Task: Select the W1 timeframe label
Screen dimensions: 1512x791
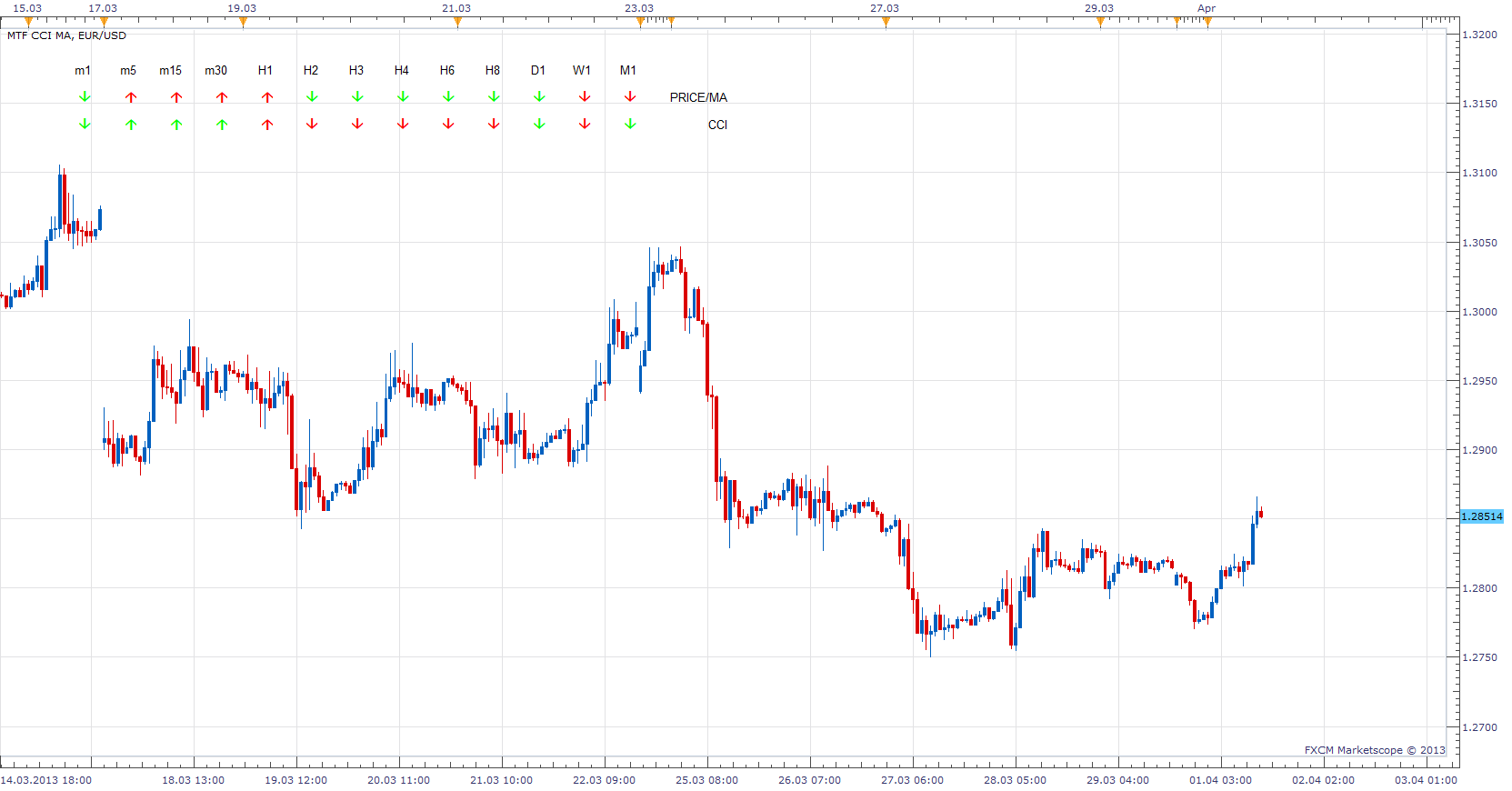Action: tap(582, 70)
